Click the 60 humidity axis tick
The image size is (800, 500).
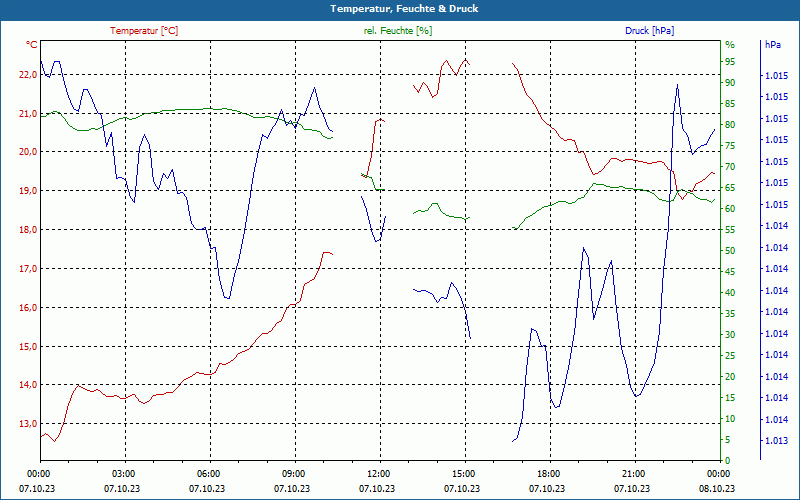click(x=730, y=209)
